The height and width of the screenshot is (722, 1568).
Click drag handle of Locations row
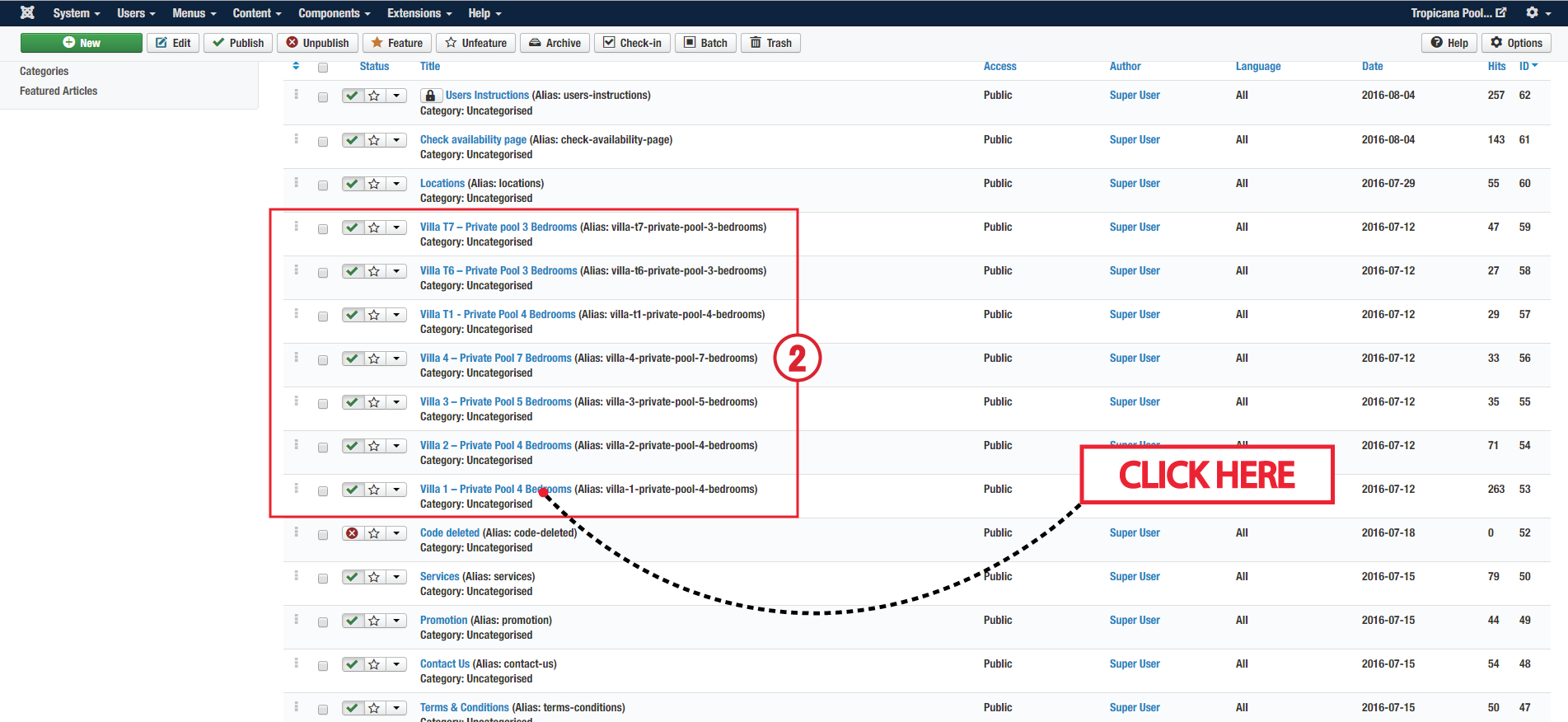coord(296,183)
